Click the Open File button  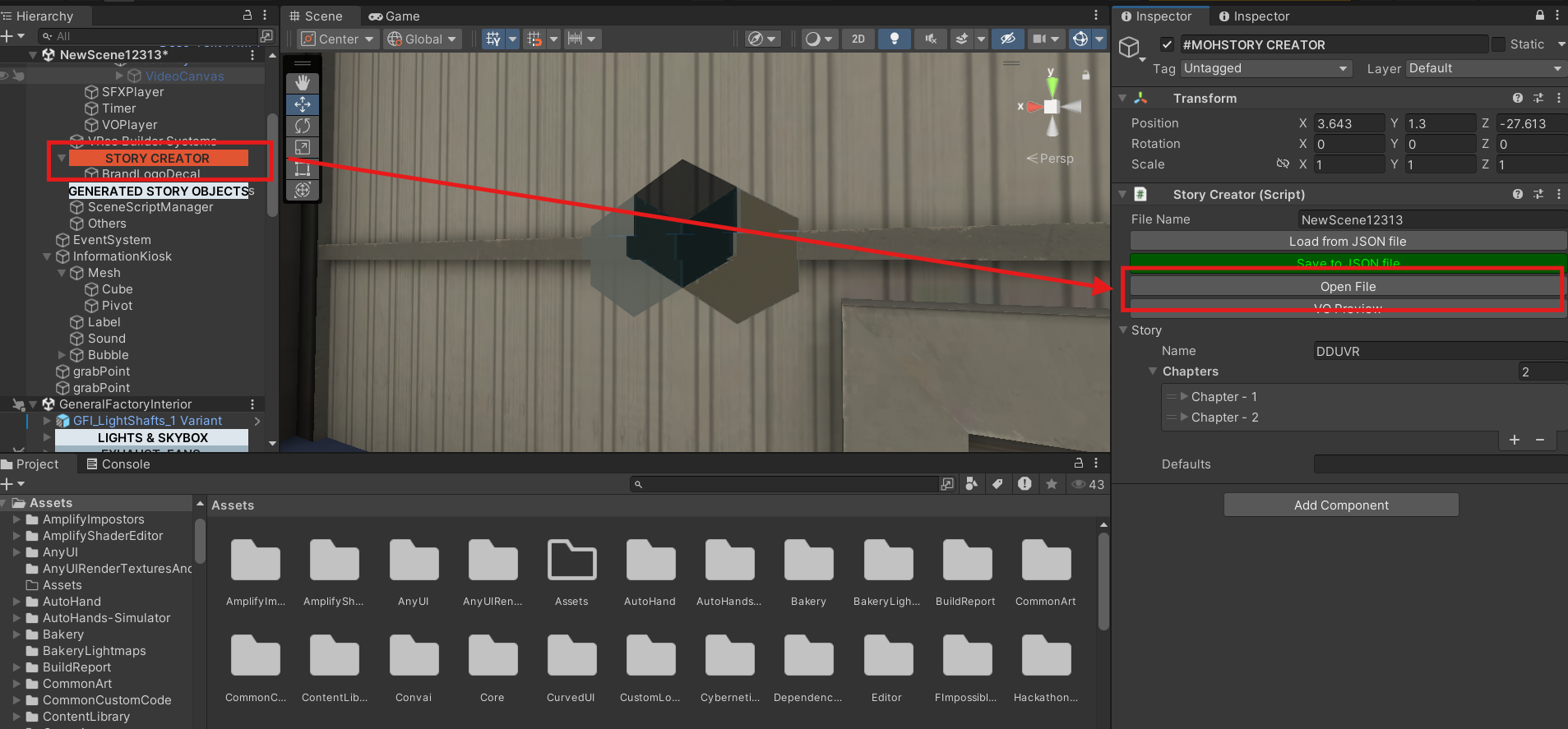tap(1347, 286)
